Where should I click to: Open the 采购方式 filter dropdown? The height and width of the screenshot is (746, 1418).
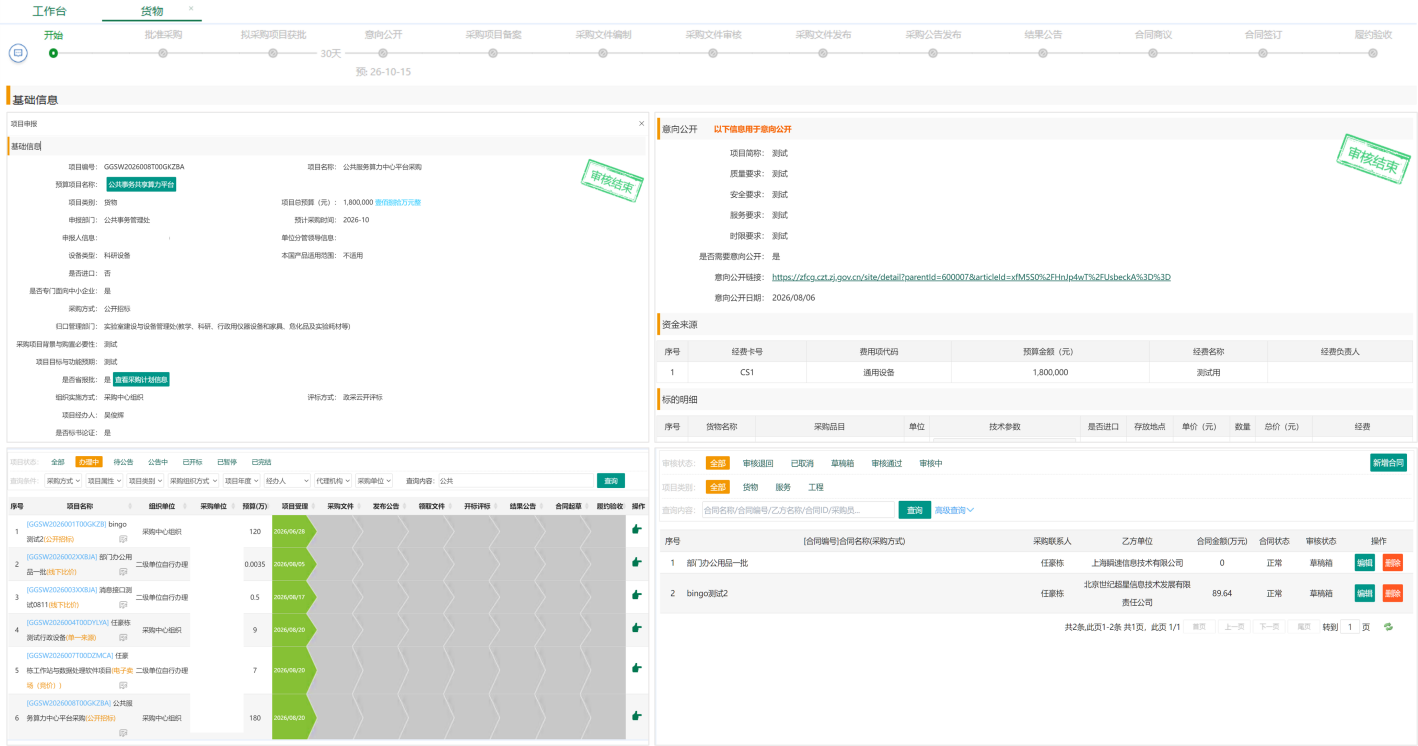[63, 481]
